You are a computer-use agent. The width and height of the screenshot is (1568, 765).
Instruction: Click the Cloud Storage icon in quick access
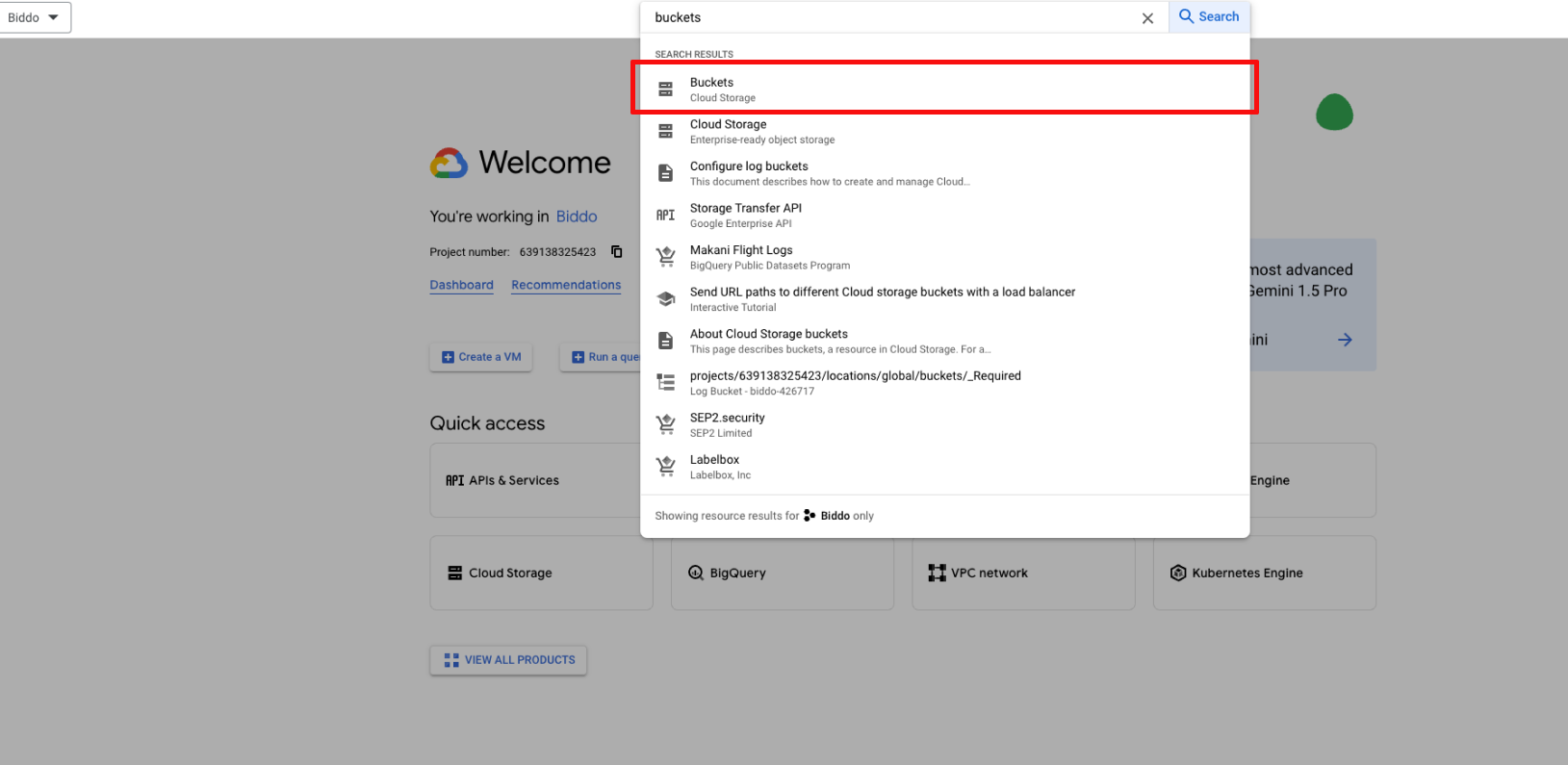tap(455, 573)
